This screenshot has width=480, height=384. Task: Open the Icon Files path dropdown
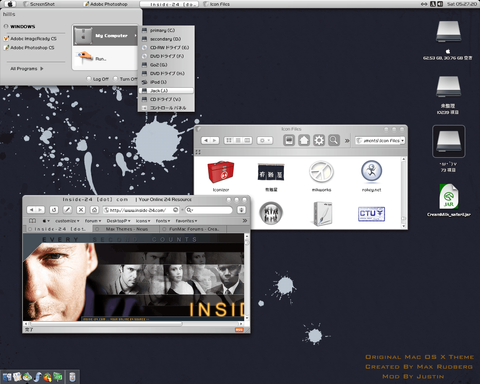tap(380, 141)
